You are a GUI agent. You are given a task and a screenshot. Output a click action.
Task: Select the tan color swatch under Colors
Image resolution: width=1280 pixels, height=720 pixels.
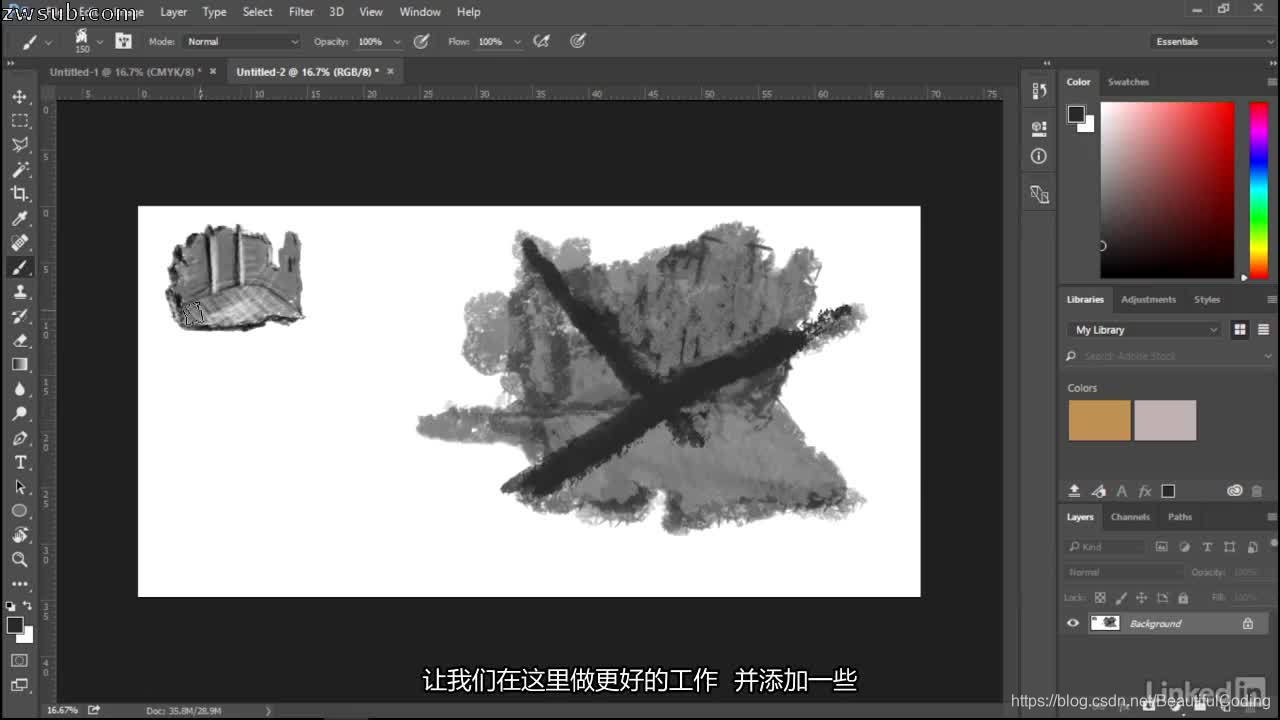pyautogui.click(x=1099, y=421)
